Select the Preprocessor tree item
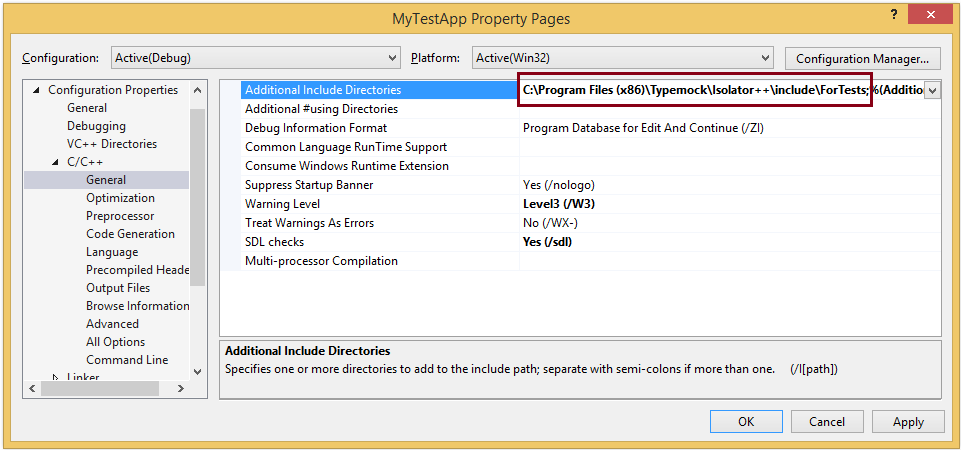This screenshot has height=450, width=961. (x=120, y=216)
